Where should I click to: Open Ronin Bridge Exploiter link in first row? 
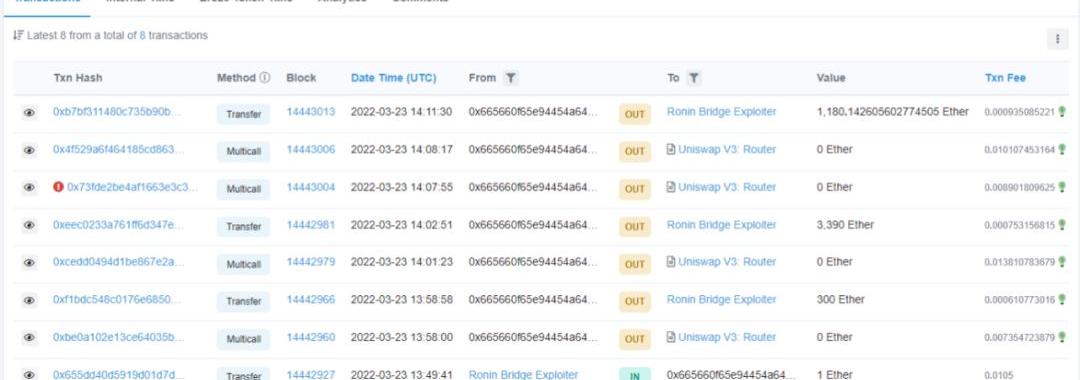coord(721,112)
